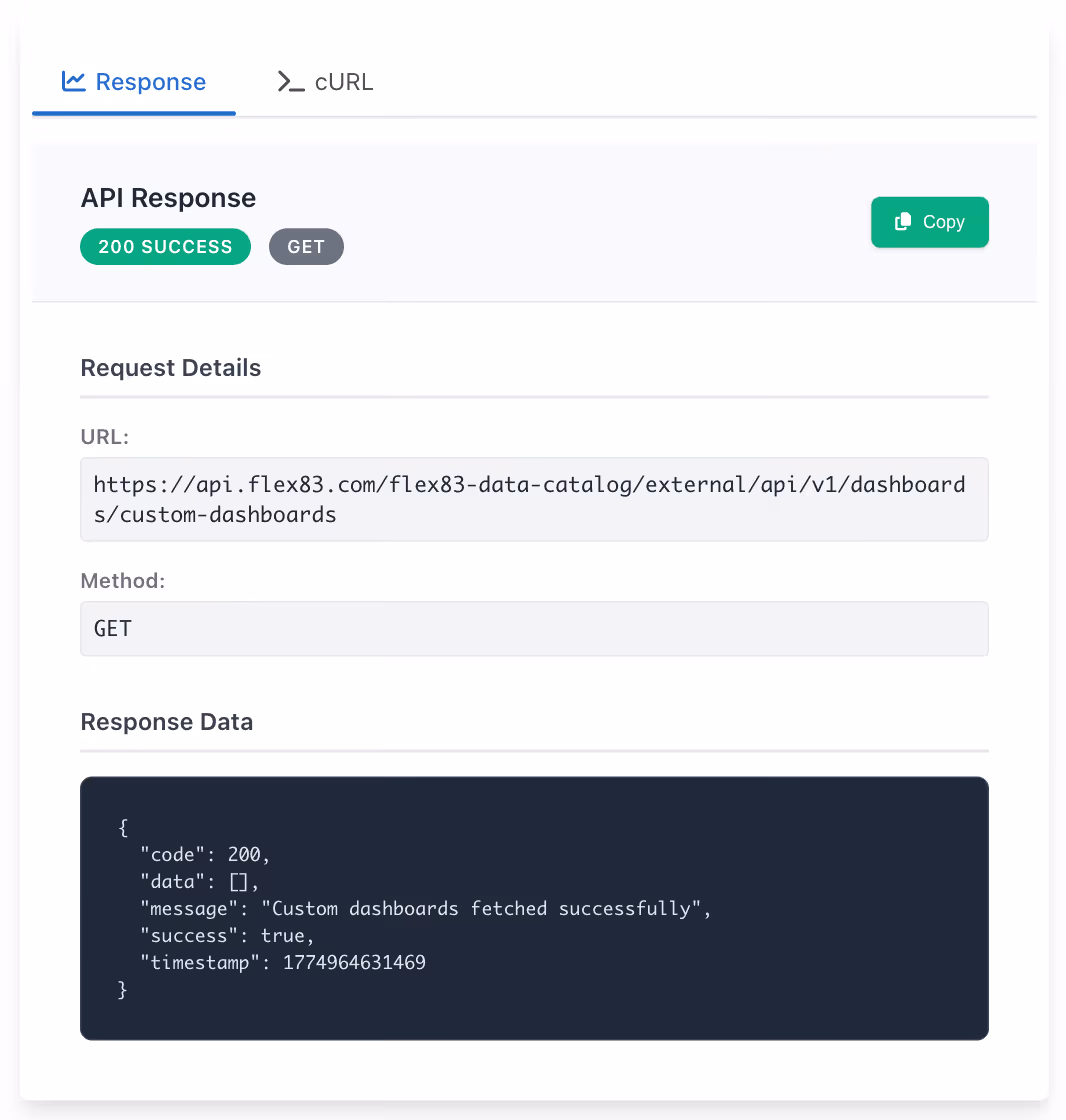The width and height of the screenshot is (1066, 1120).
Task: Click the cURL terminal prompt icon
Action: tap(291, 82)
